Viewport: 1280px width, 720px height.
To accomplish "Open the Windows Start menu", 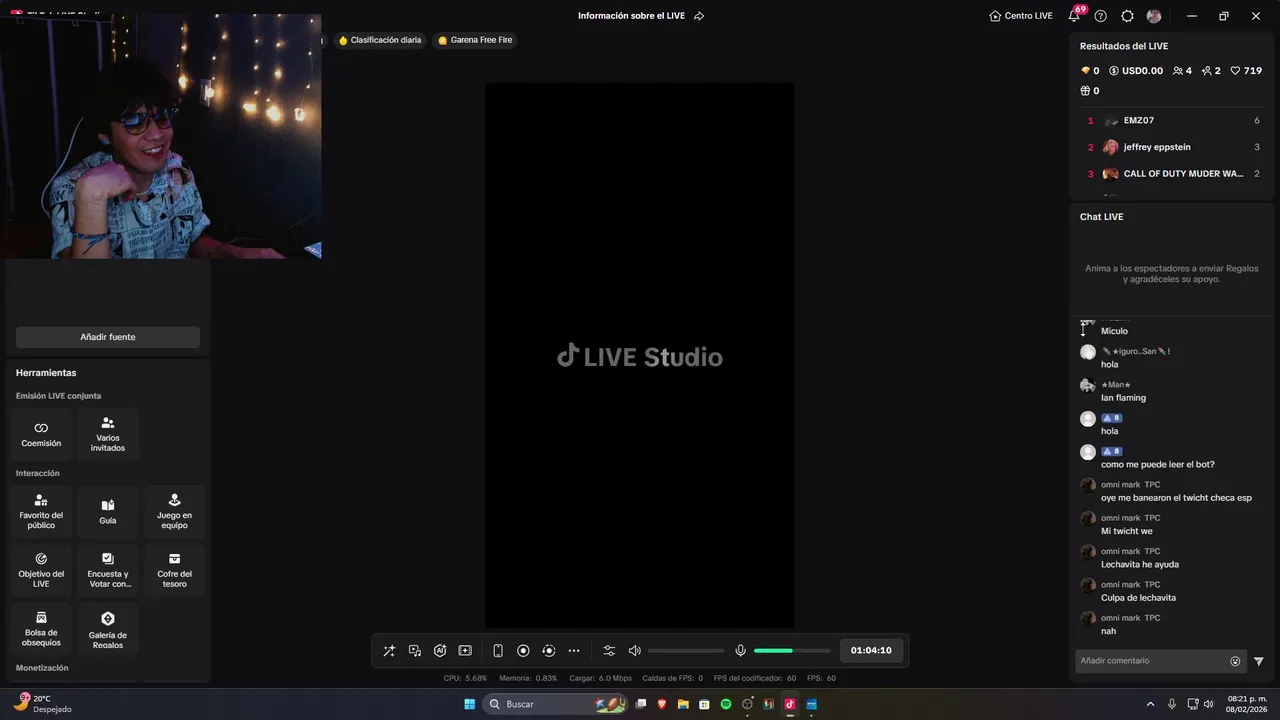I will point(469,704).
